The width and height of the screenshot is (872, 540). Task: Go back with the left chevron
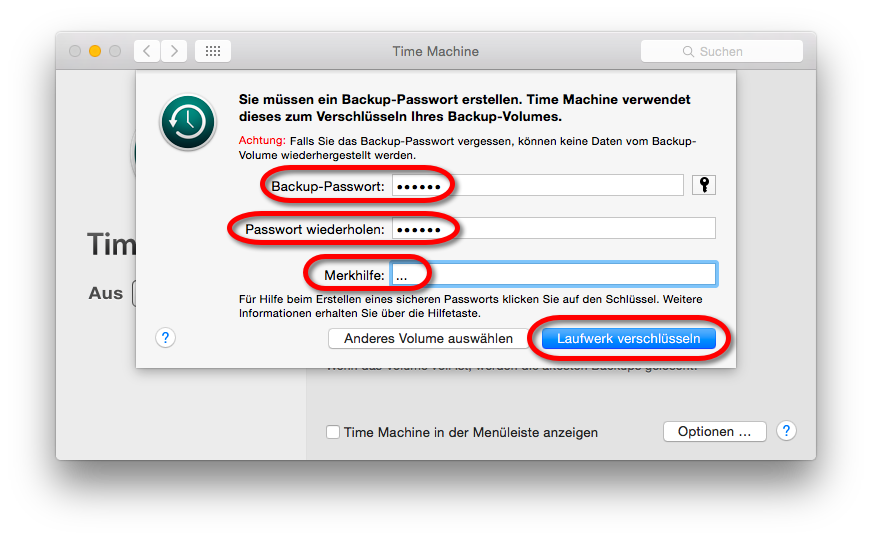pyautogui.click(x=147, y=51)
